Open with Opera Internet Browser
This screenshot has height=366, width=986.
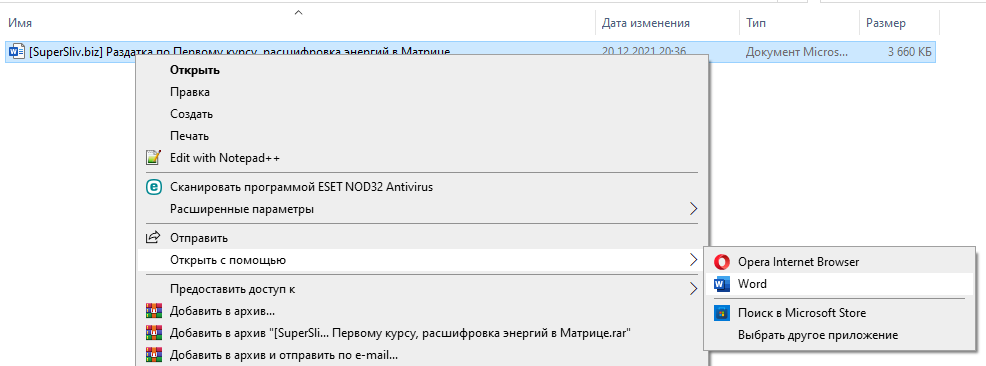[x=840, y=262]
